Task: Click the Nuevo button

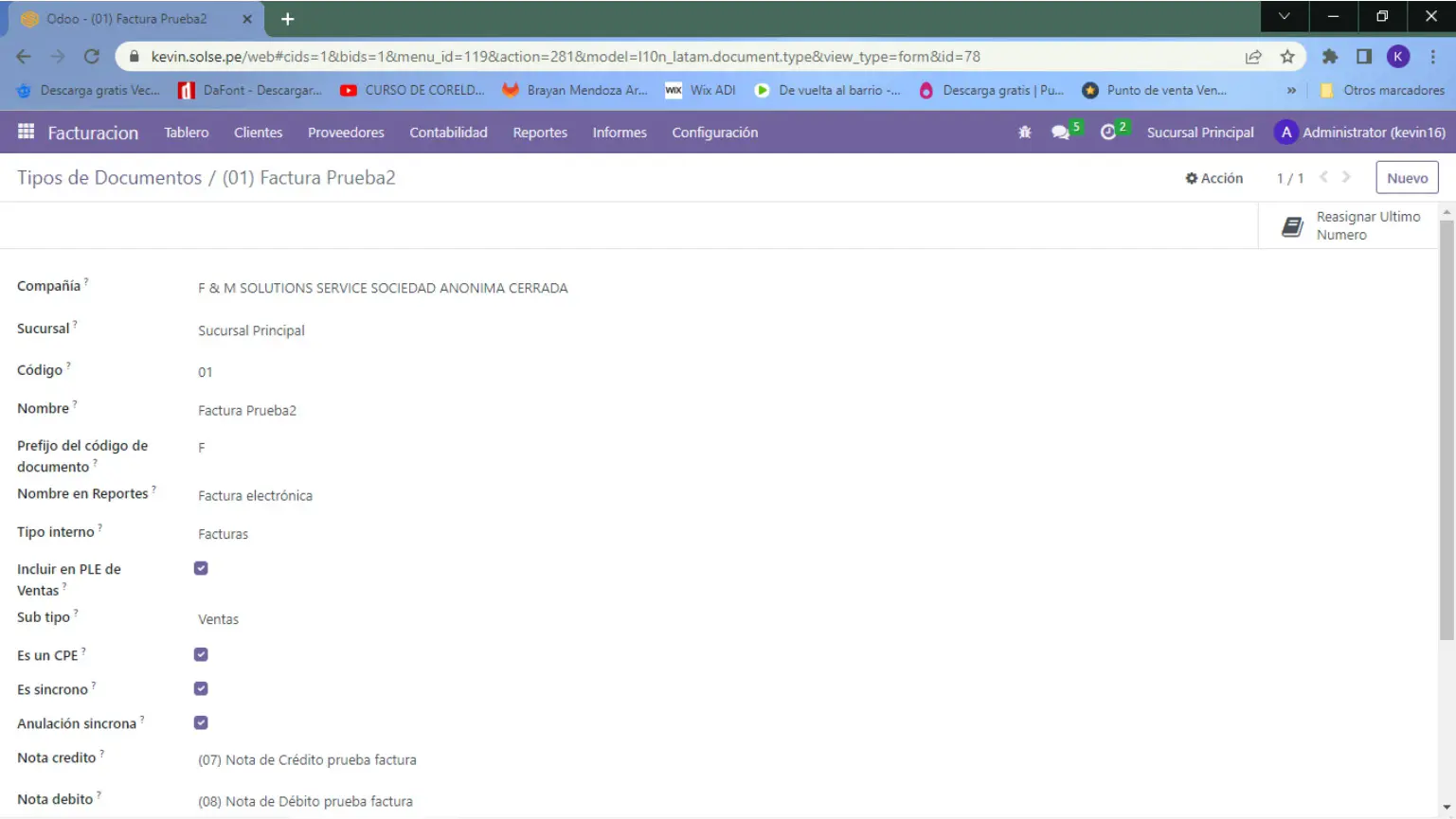Action: pyautogui.click(x=1407, y=178)
